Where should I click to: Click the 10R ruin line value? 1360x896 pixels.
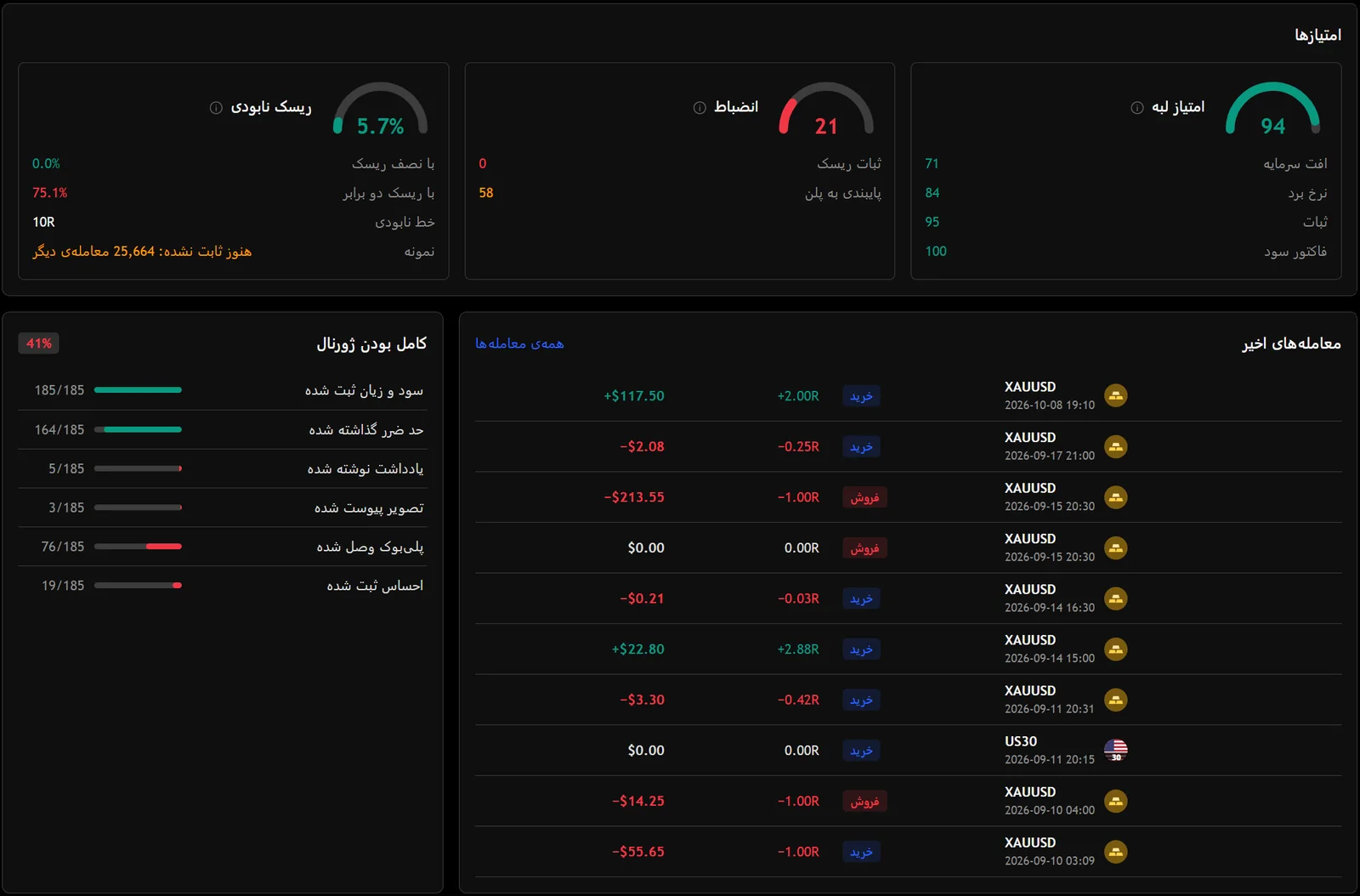click(43, 222)
